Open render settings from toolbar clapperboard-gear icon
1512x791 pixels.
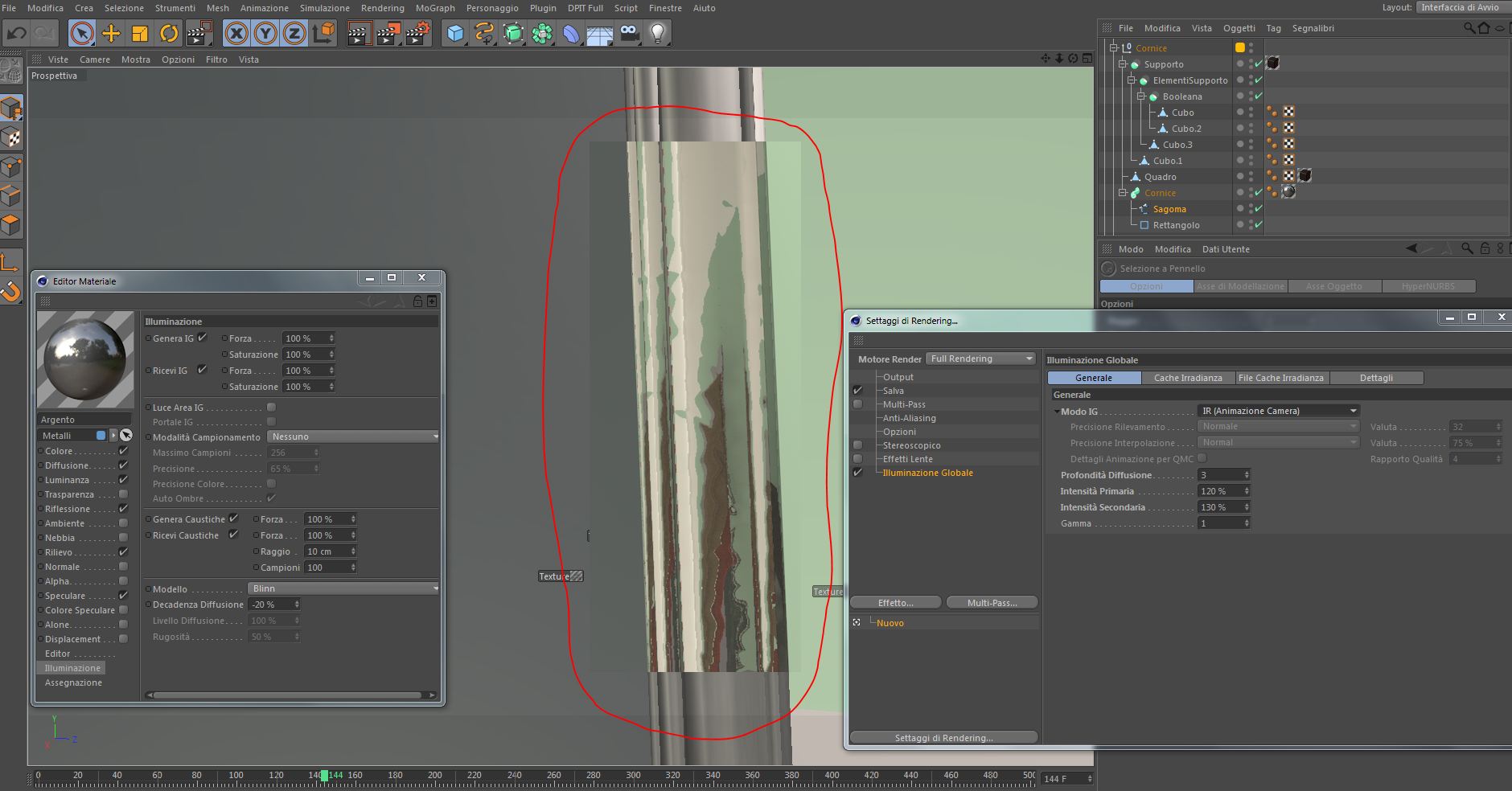pos(417,33)
